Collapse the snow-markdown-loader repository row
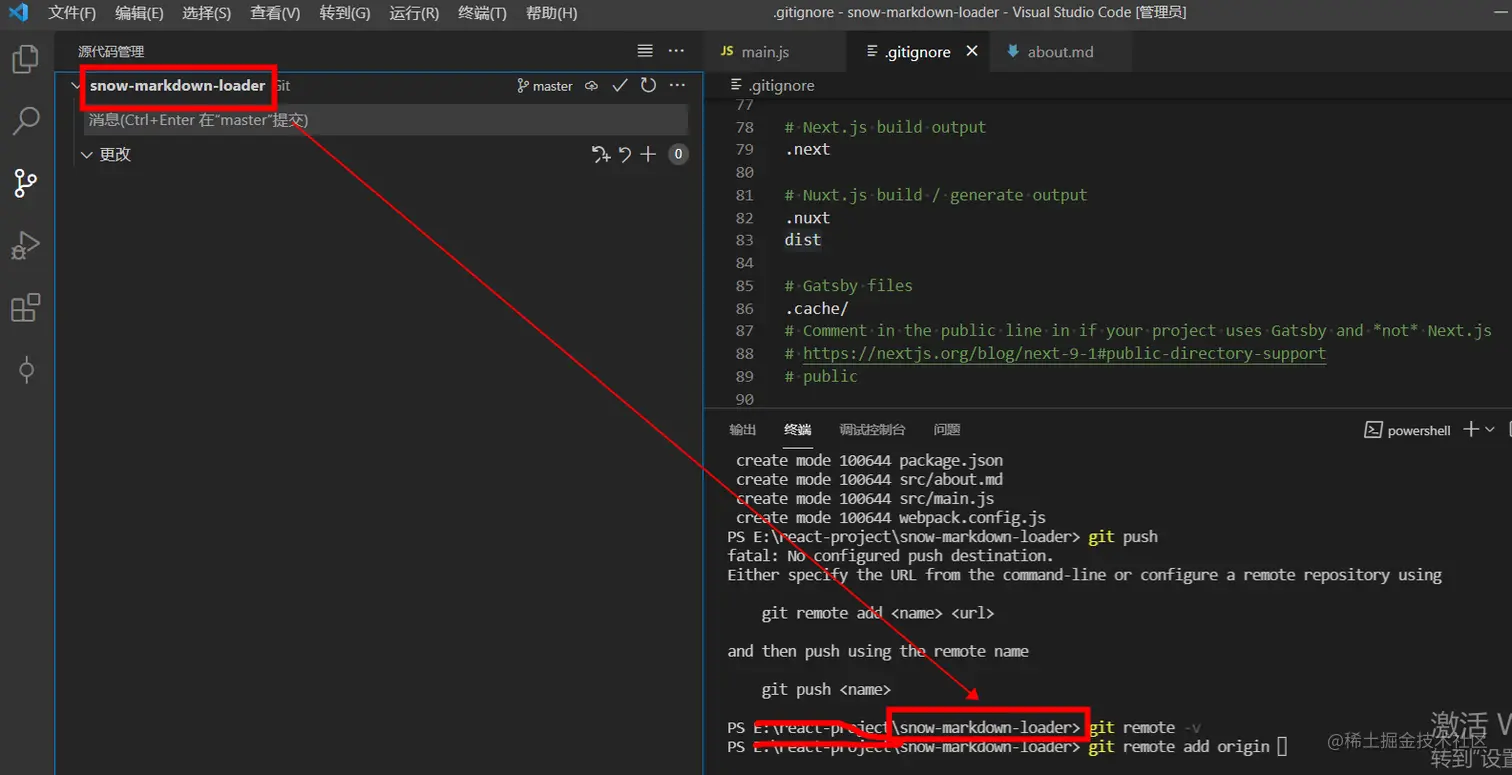Image resolution: width=1512 pixels, height=775 pixels. click(75, 86)
